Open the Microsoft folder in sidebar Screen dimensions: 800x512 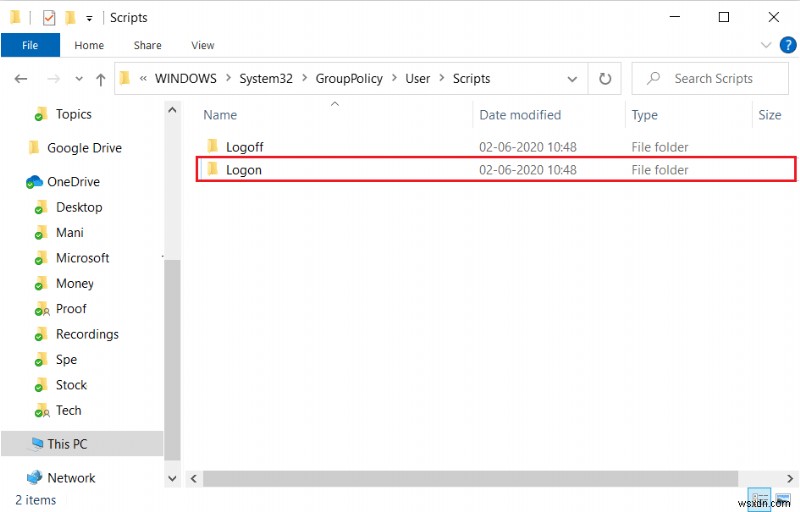pos(82,258)
